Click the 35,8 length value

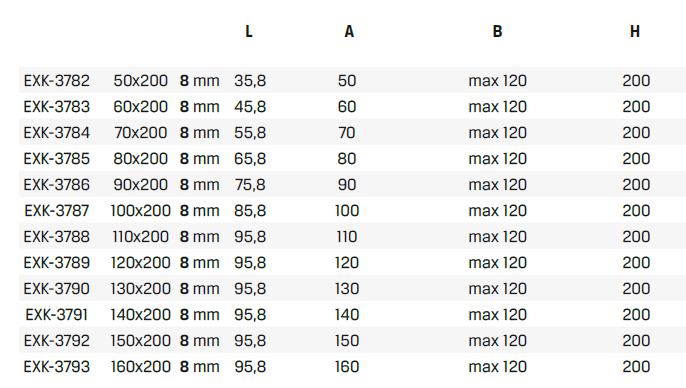pos(250,80)
